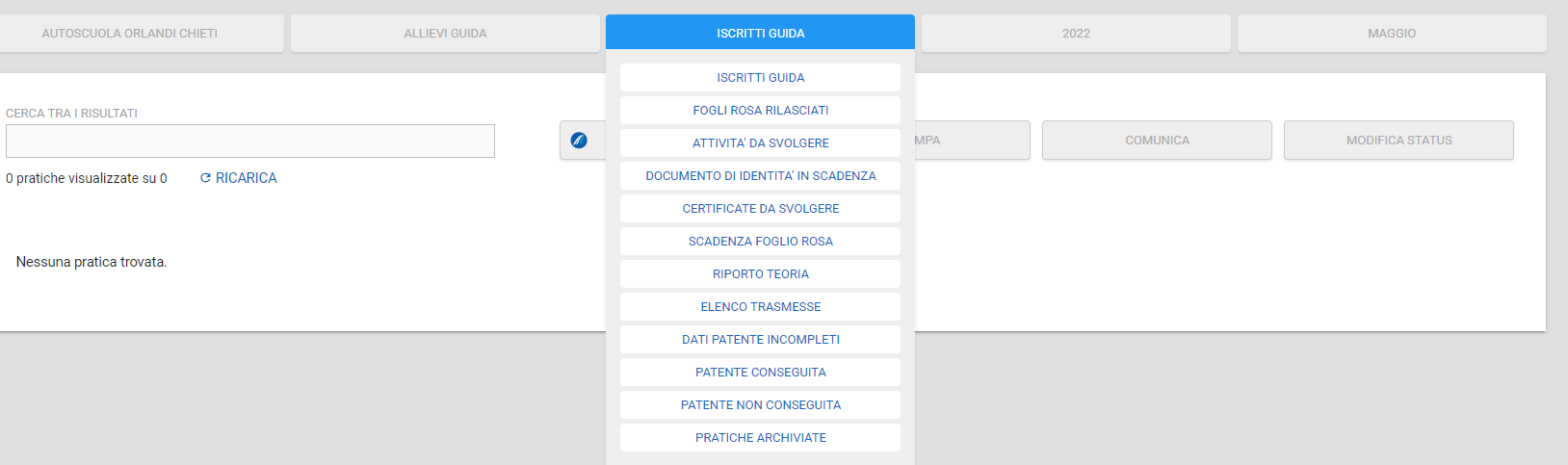Viewport: 1568px width, 465px height.
Task: Open the MAGGIO month selector
Action: (1392, 34)
